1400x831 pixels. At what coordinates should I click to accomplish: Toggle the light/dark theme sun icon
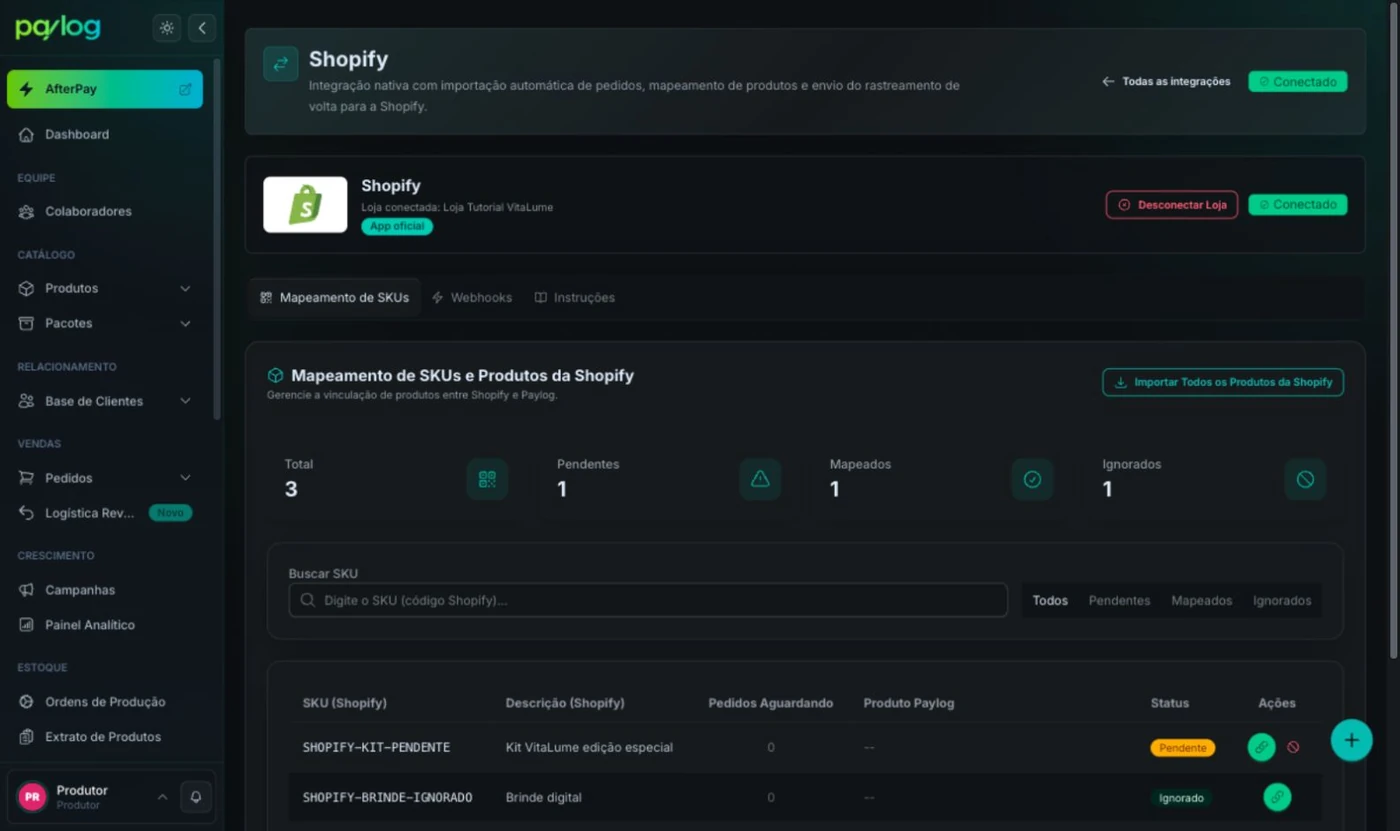click(167, 28)
